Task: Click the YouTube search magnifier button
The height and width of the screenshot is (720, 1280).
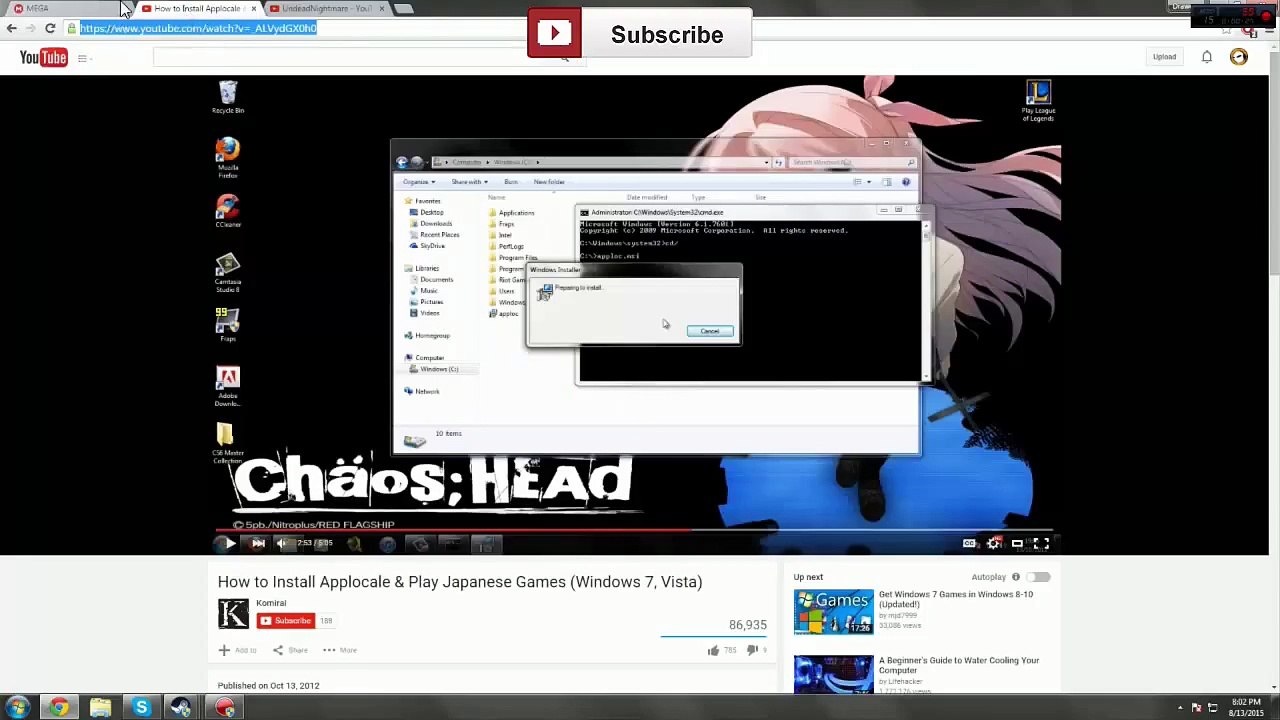Action: click(x=566, y=57)
